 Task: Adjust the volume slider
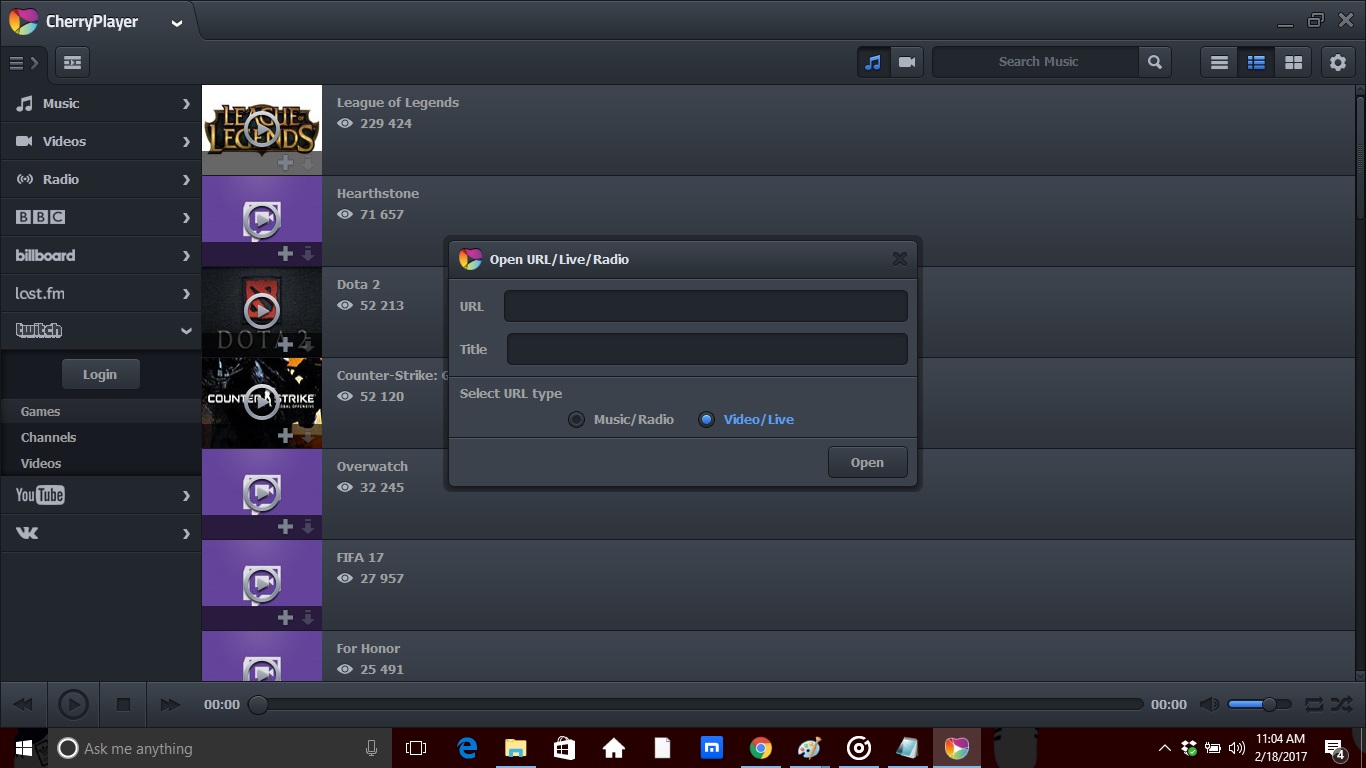pyautogui.click(x=1259, y=704)
